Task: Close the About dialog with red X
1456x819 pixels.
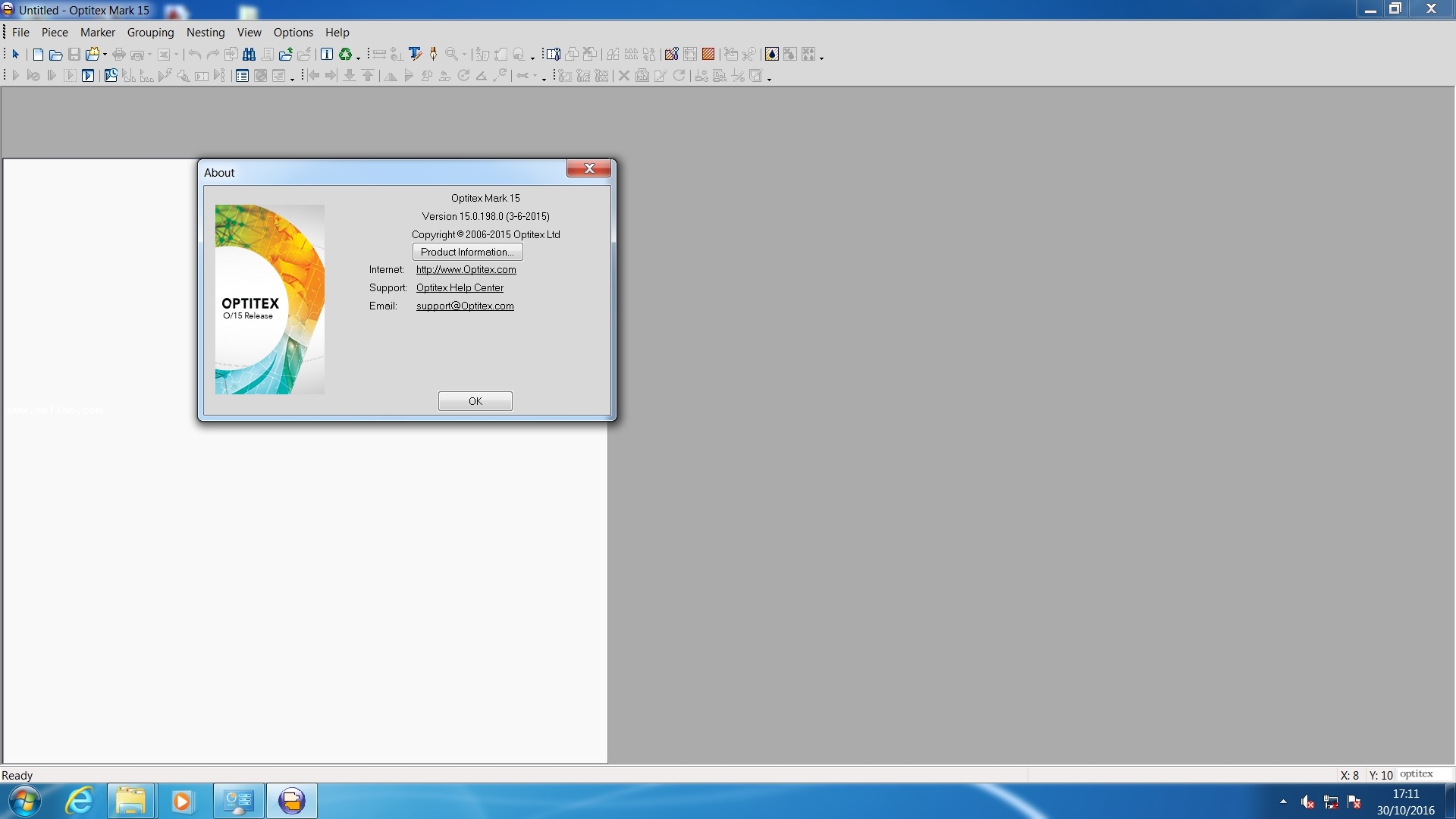Action: click(x=588, y=168)
